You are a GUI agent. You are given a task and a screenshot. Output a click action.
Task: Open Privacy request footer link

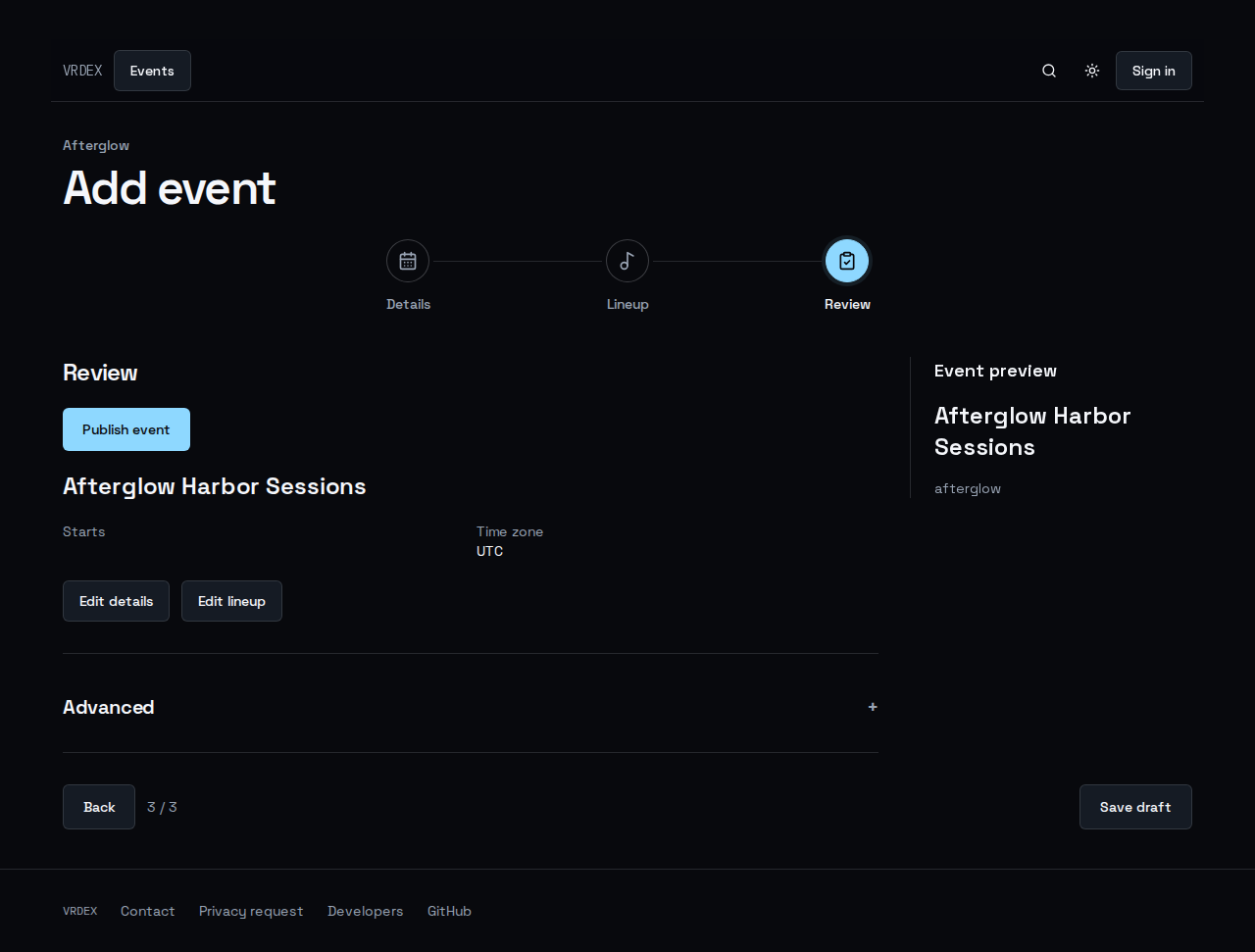coord(251,911)
